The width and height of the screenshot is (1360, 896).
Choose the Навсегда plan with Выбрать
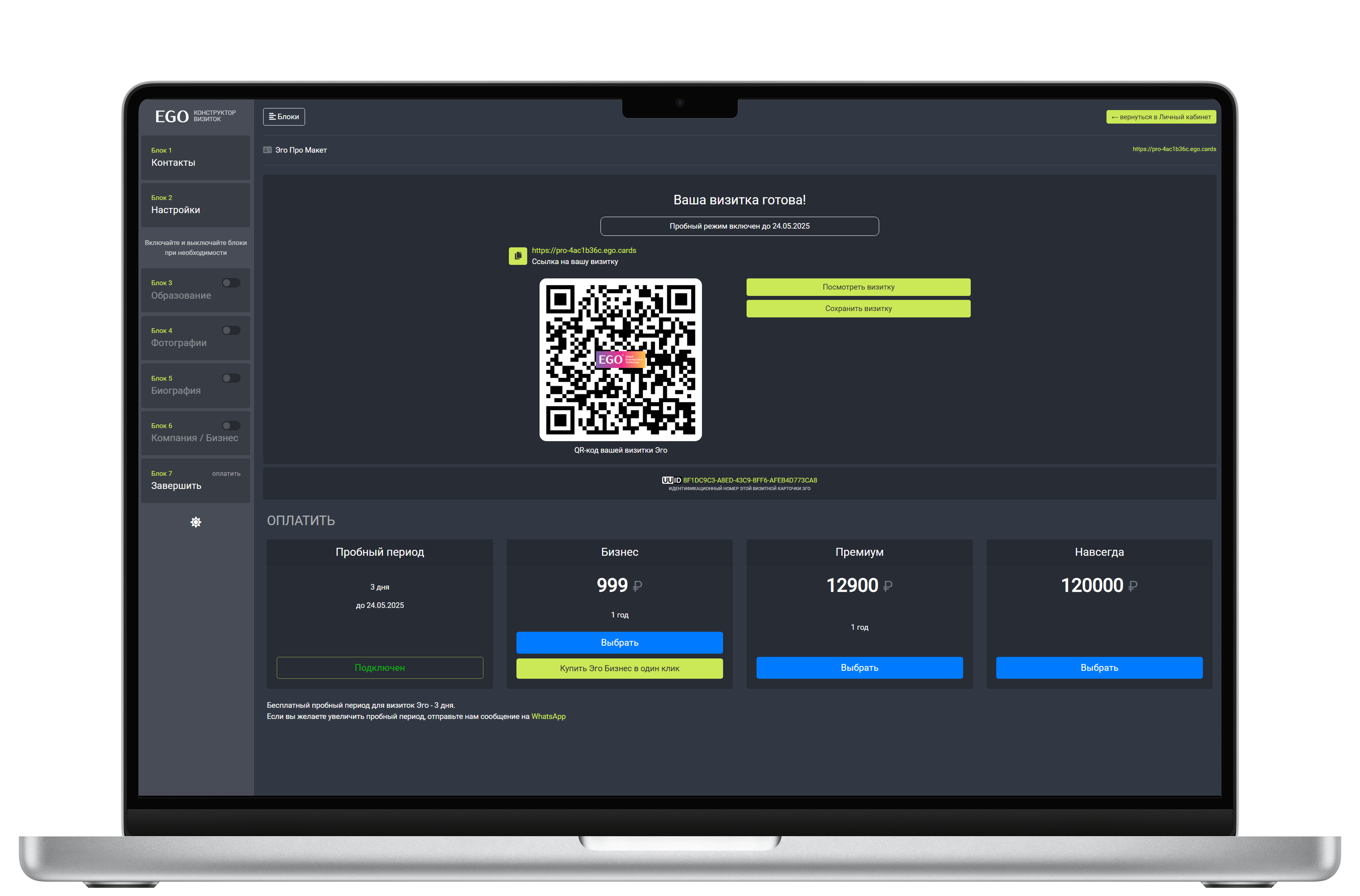(x=1099, y=667)
